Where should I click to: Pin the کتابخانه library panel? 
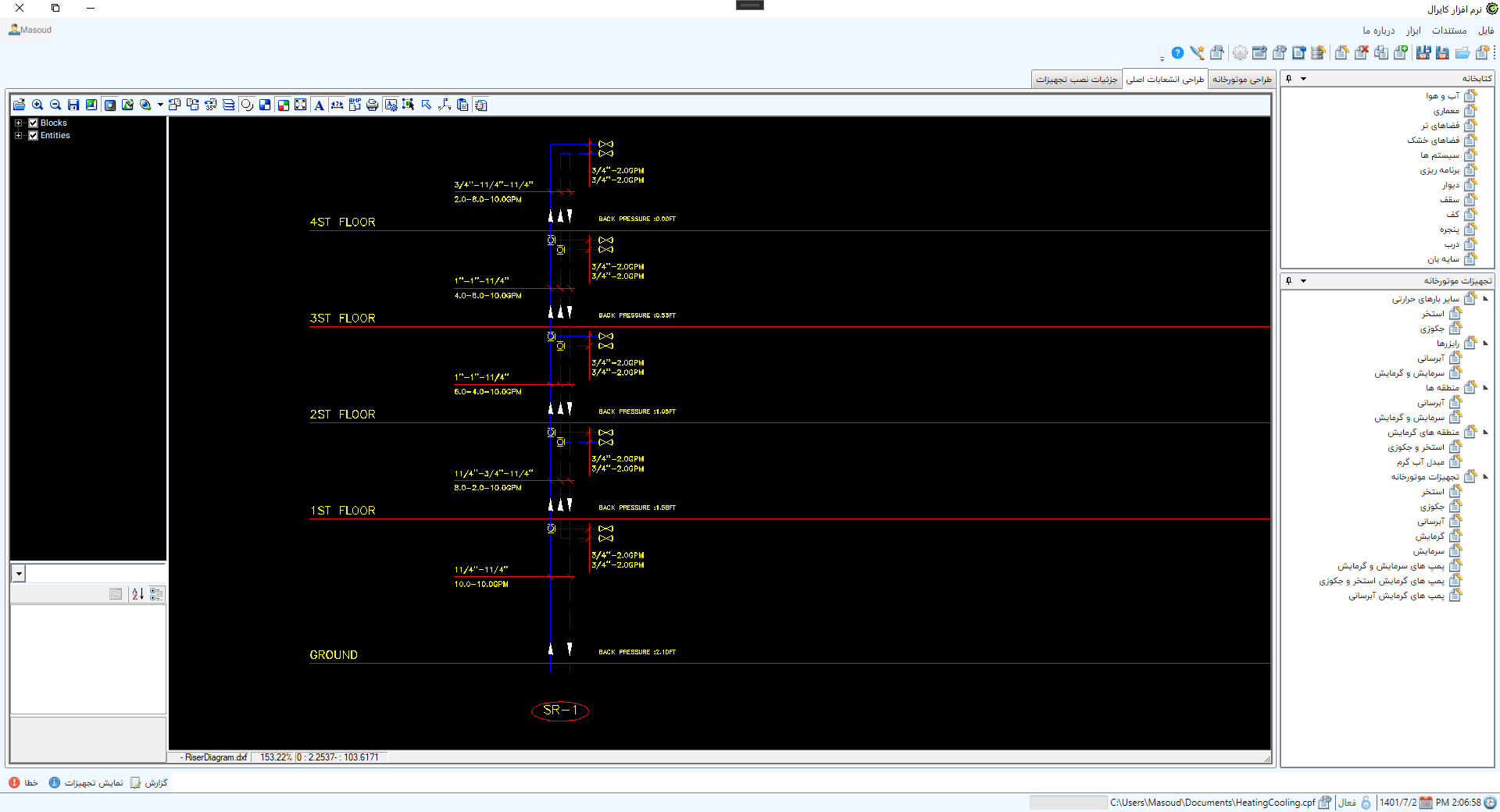1289,79
